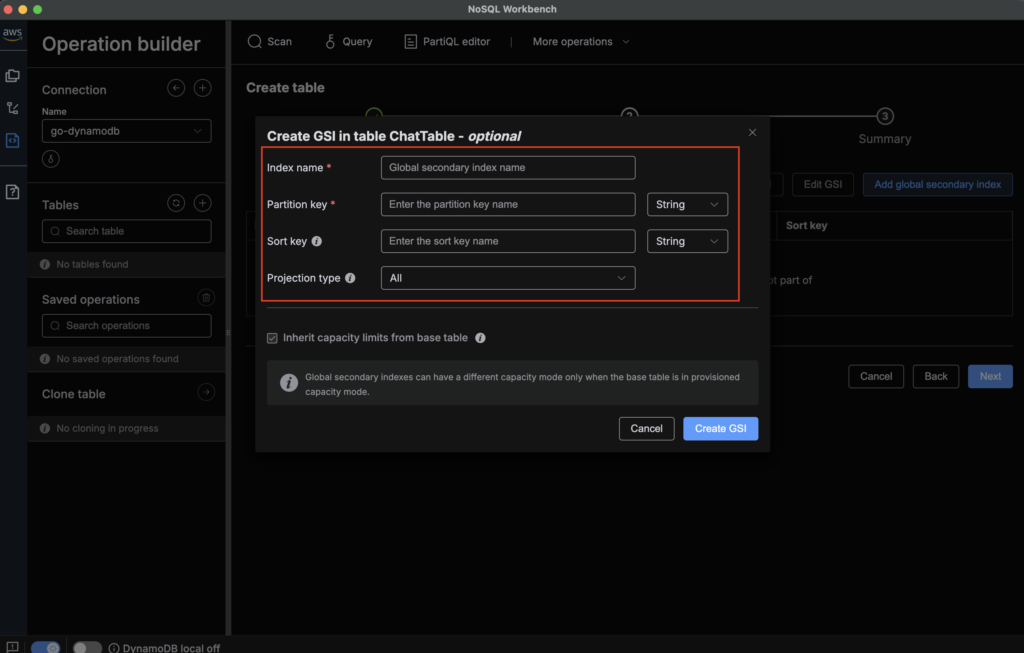Close the Create GSI dialog with X

[x=752, y=132]
